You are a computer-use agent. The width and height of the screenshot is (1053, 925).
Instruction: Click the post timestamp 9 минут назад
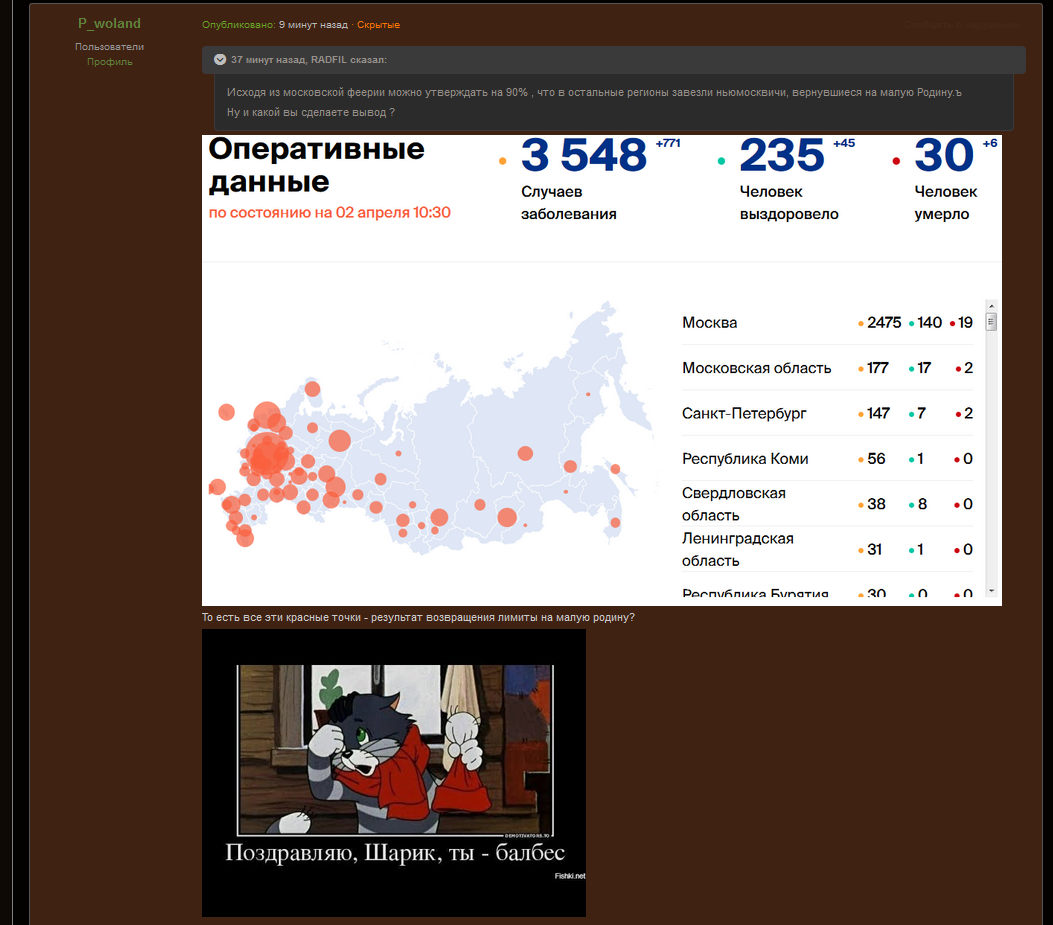coord(313,25)
